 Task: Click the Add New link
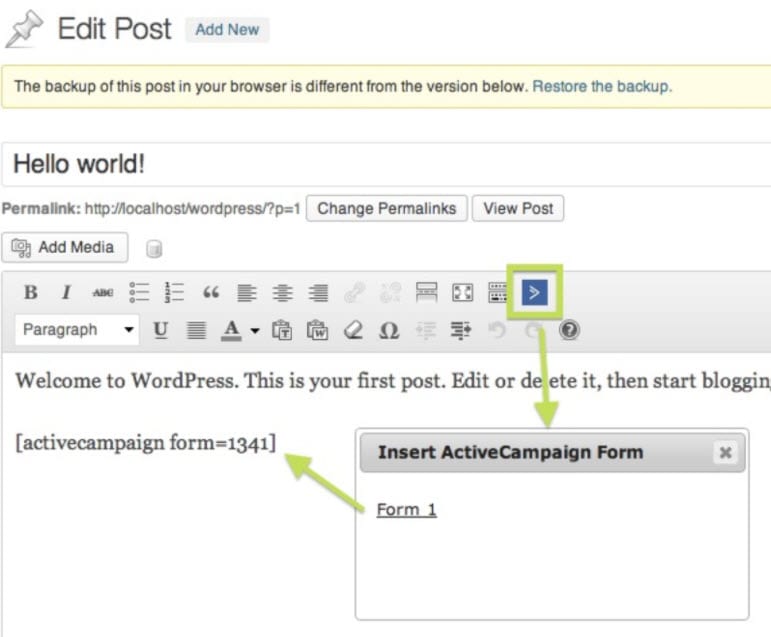227,30
